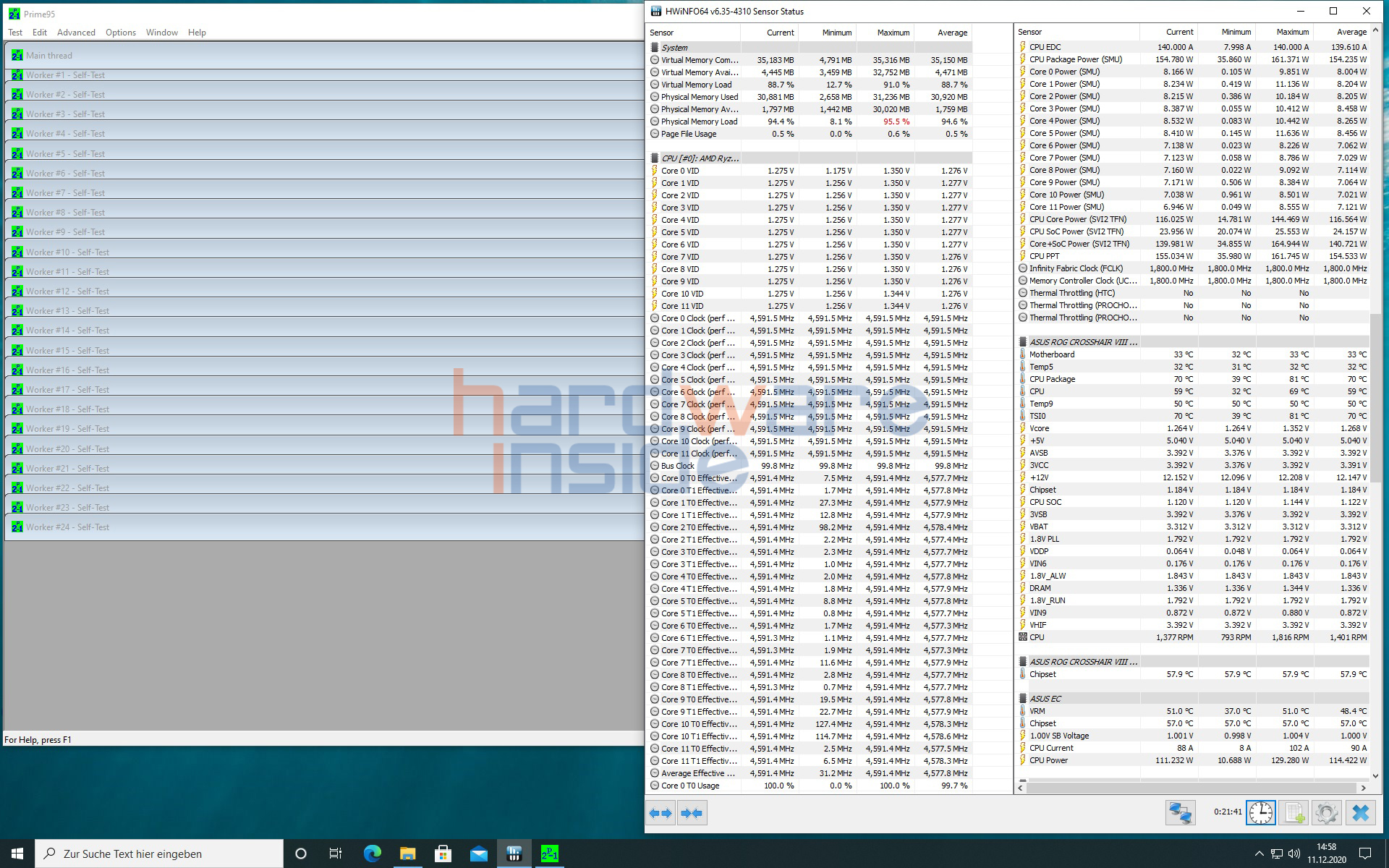The width and height of the screenshot is (1389, 868).
Task: Select the CPU PPT row
Action: tap(1193, 256)
